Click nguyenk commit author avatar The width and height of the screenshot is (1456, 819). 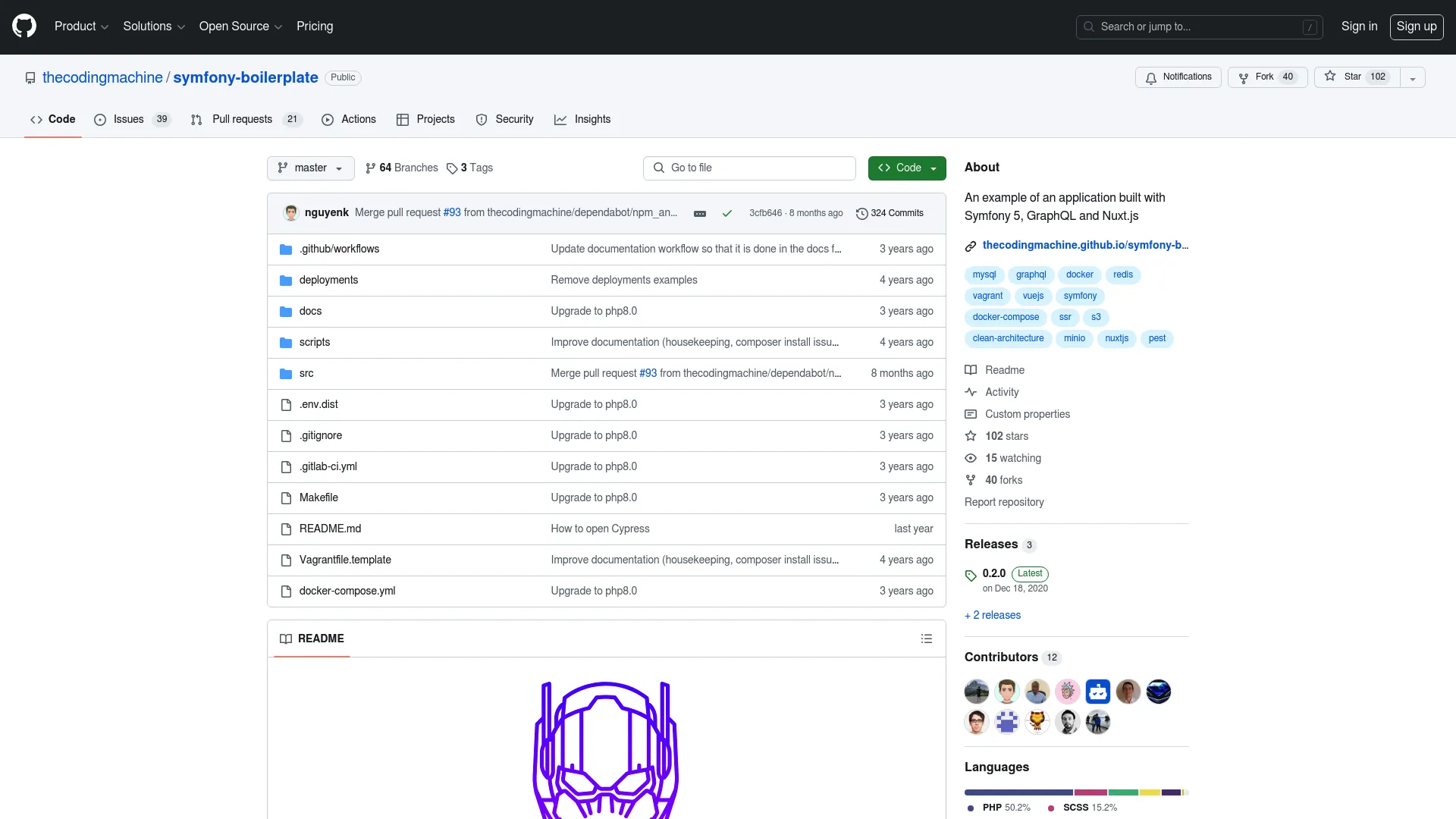290,213
